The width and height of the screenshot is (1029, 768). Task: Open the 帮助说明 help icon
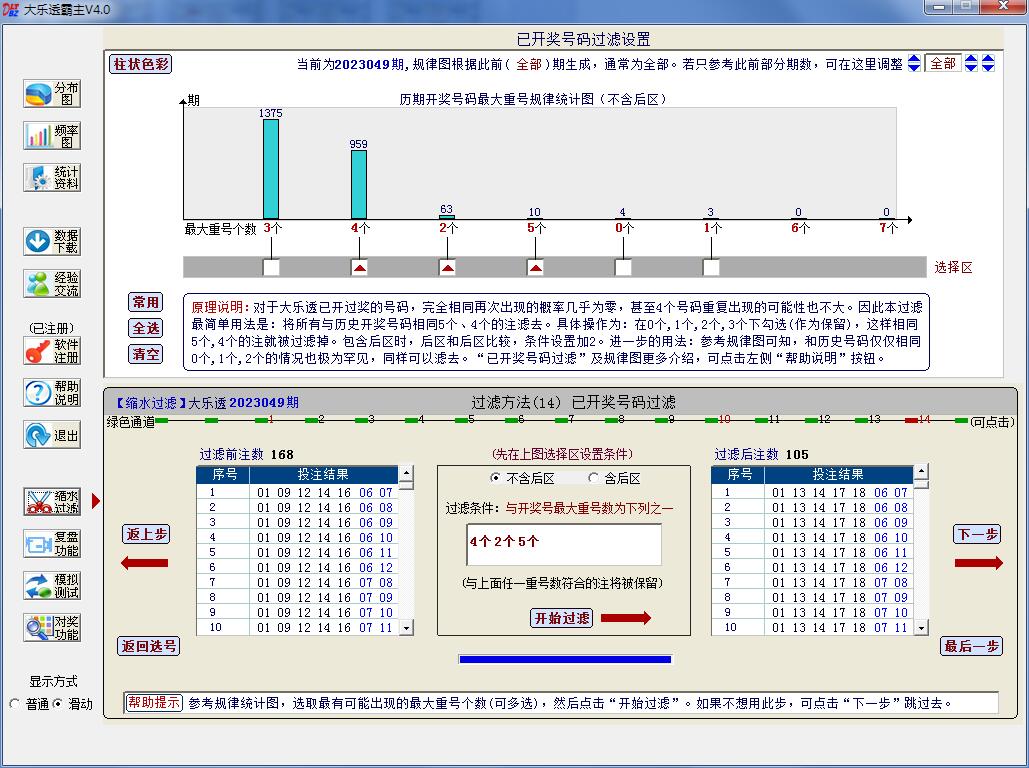point(52,393)
